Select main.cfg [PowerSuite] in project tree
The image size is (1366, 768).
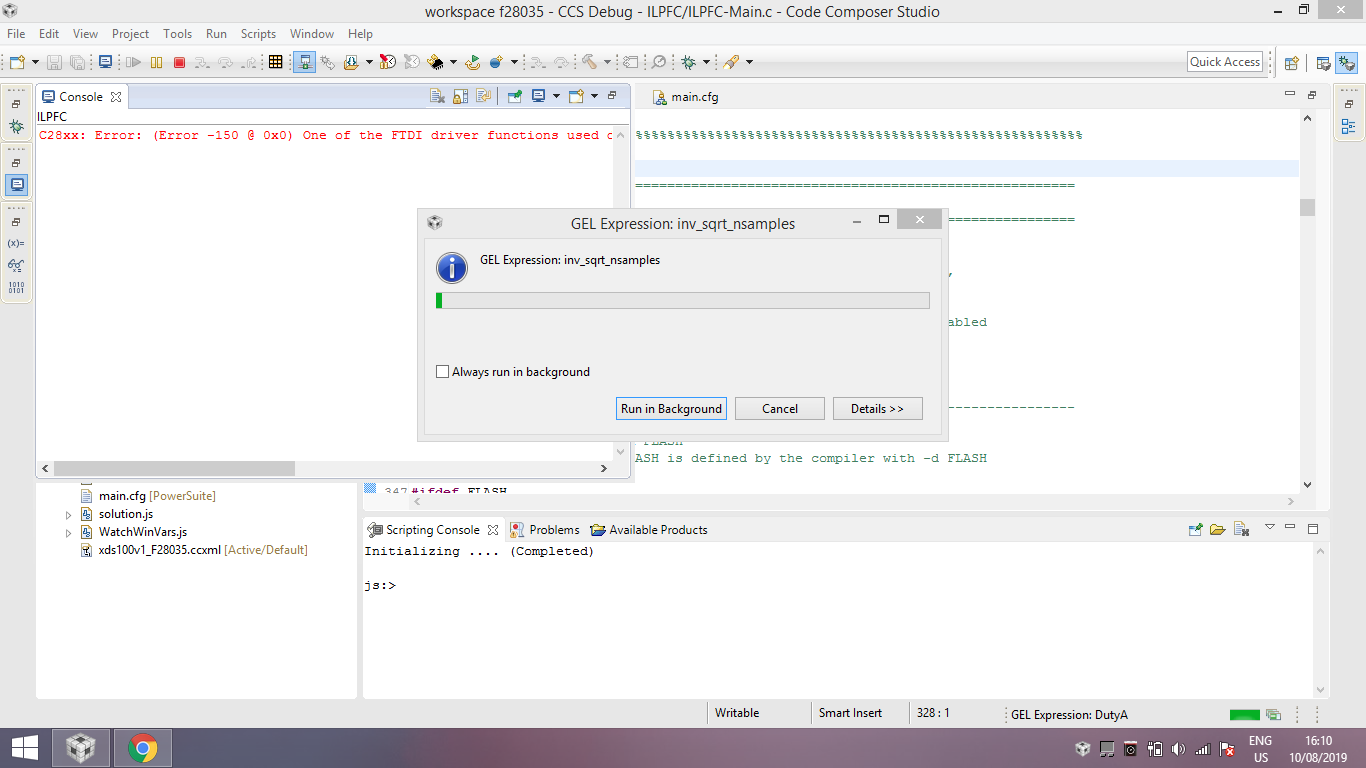pyautogui.click(x=148, y=496)
